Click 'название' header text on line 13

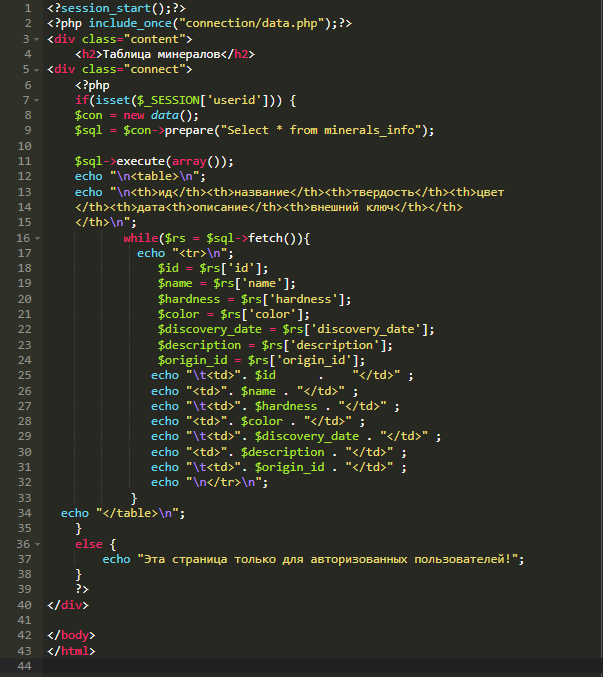tap(262, 192)
